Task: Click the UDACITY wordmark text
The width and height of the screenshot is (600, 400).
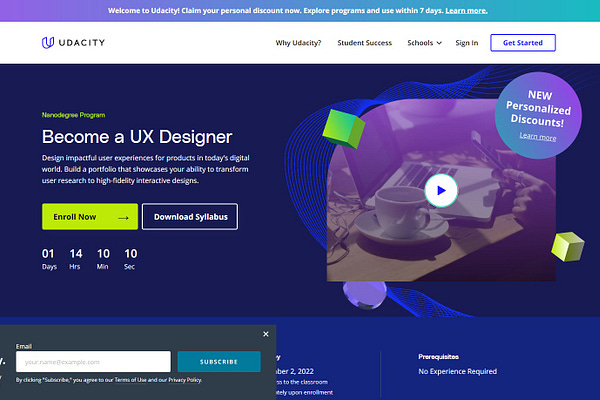Action: [82, 42]
